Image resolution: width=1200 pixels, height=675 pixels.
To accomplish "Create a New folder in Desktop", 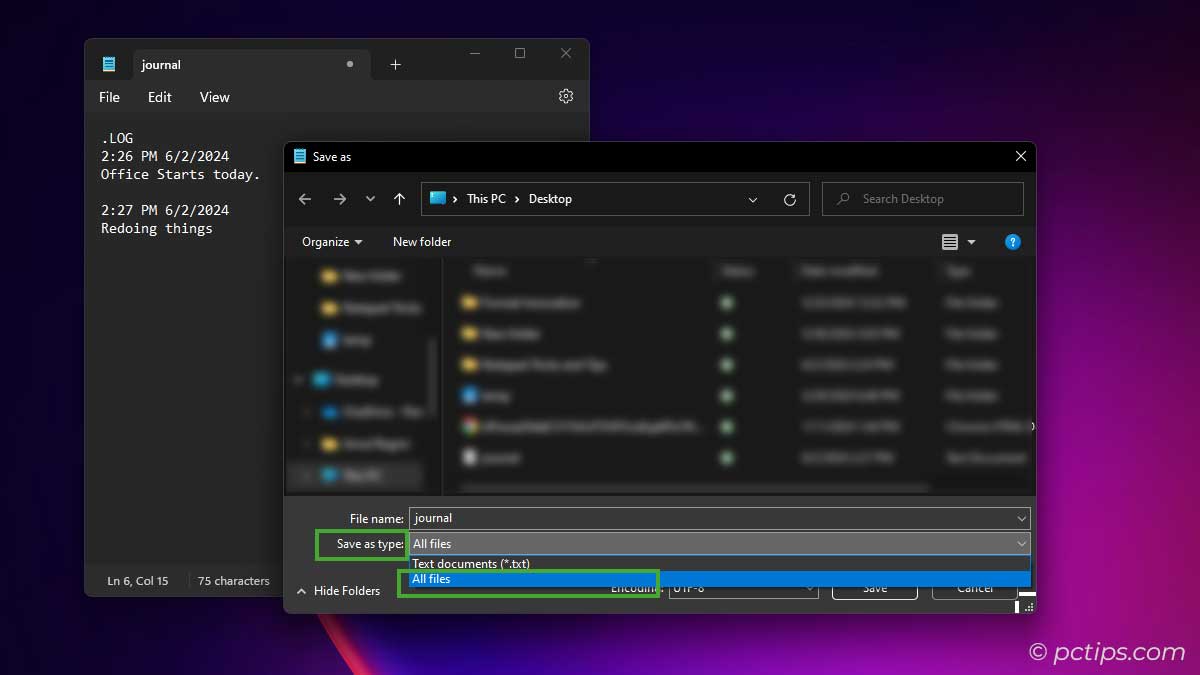I will [421, 241].
